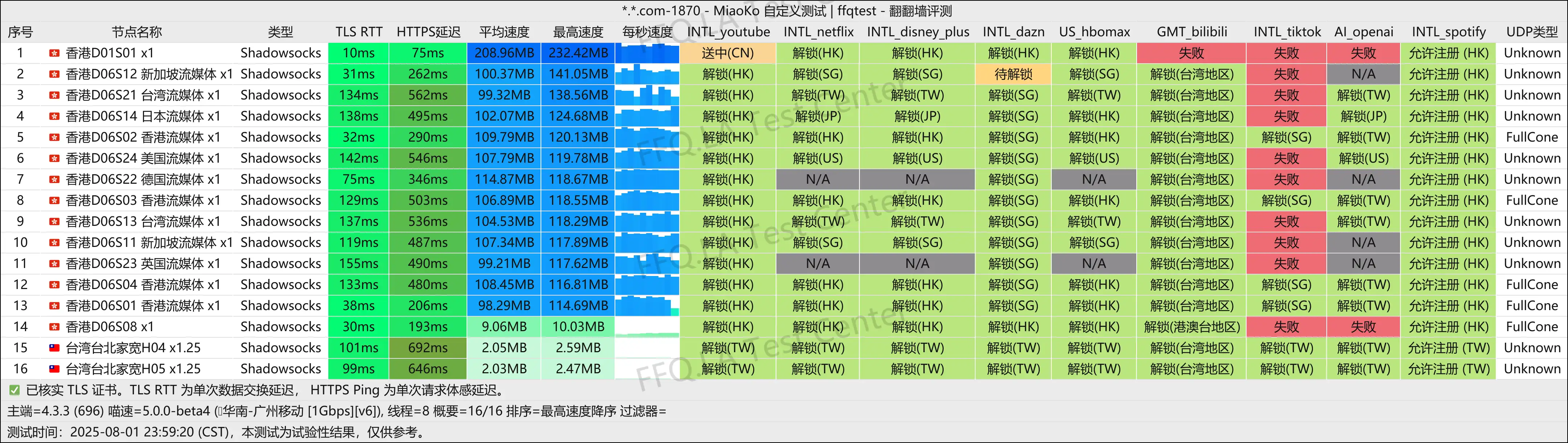Click the HTTPS延迟 column header
The image size is (1568, 443).
pos(428,32)
